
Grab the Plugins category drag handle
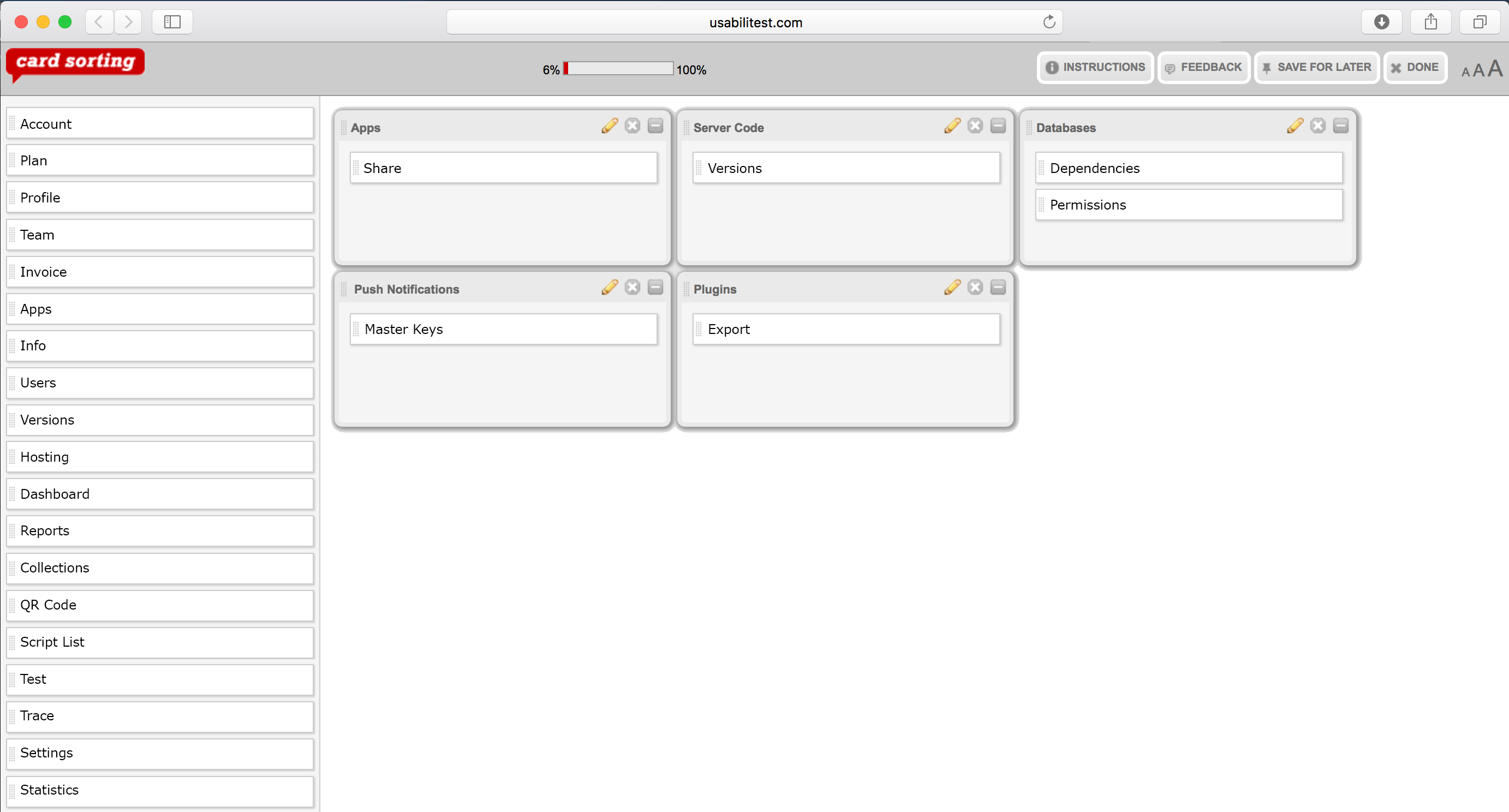[687, 289]
